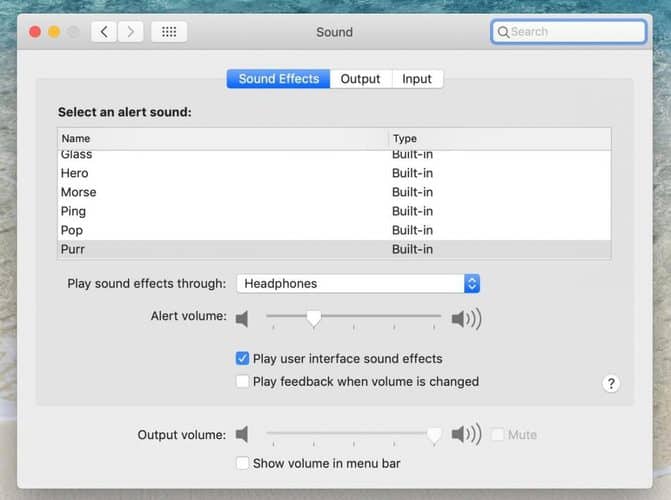Show all preferences via grid icon

tap(169, 32)
